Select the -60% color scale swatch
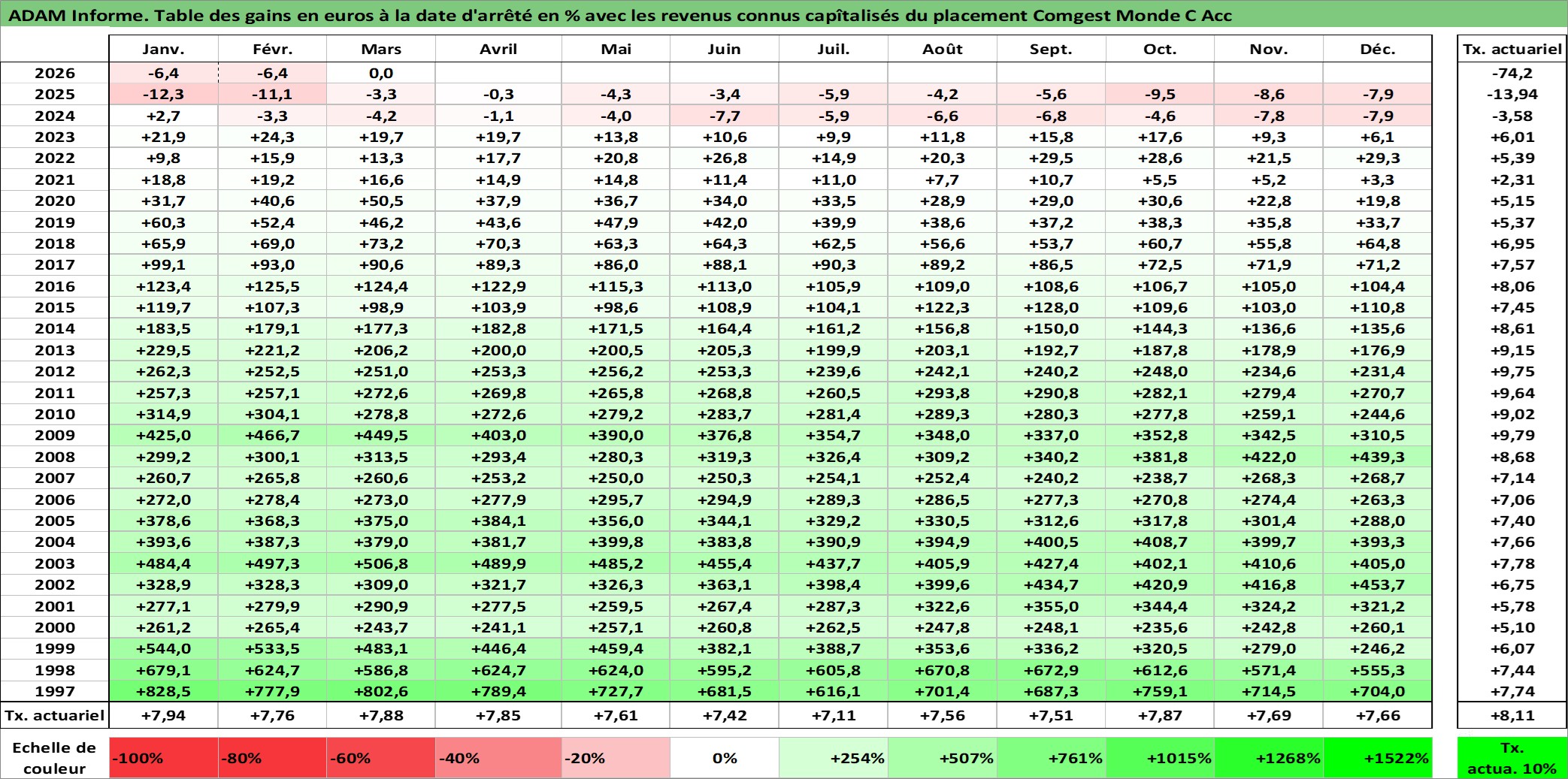 [x=381, y=758]
